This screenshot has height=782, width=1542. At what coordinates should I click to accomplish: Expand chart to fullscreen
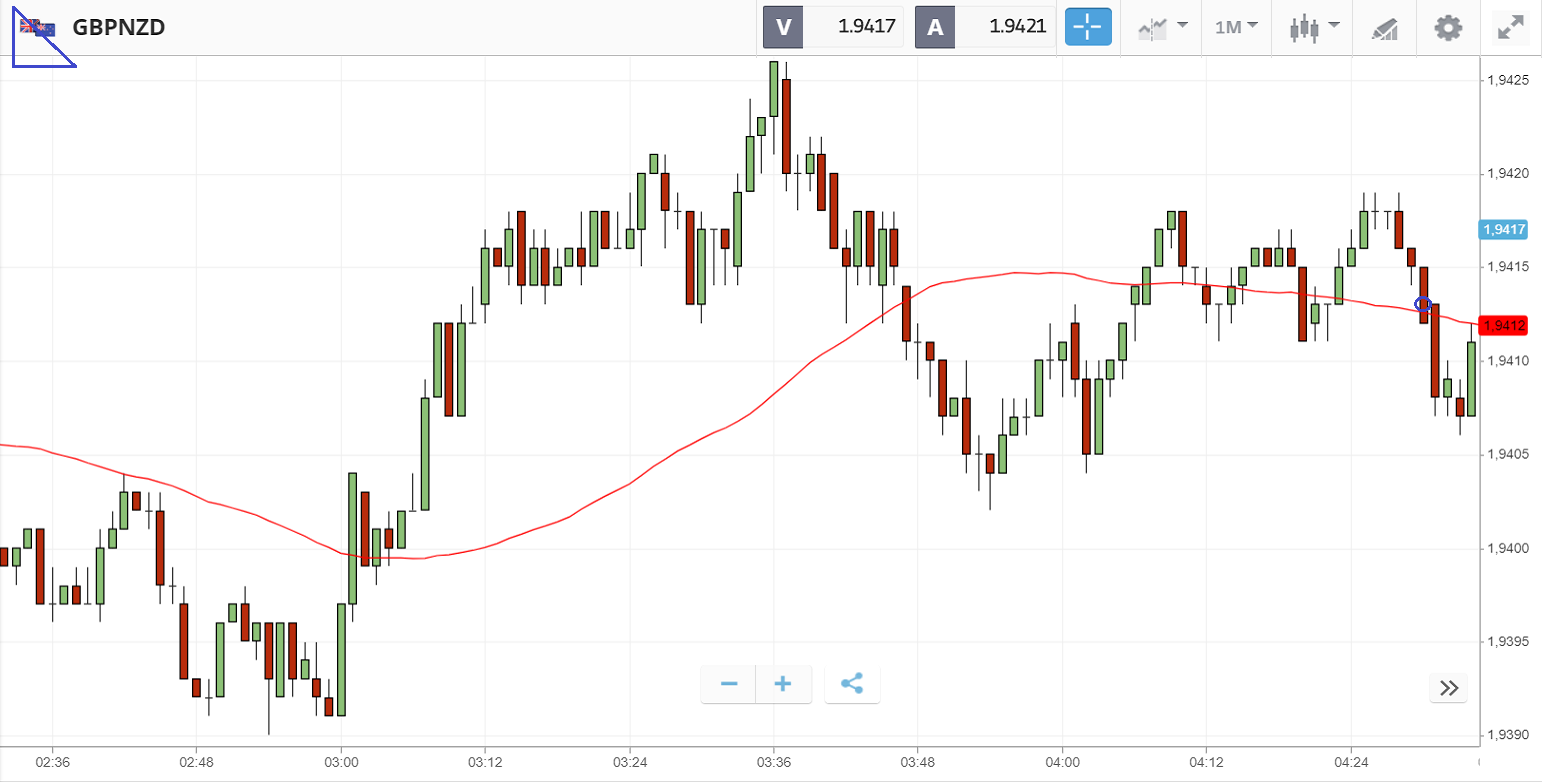(x=1508, y=27)
